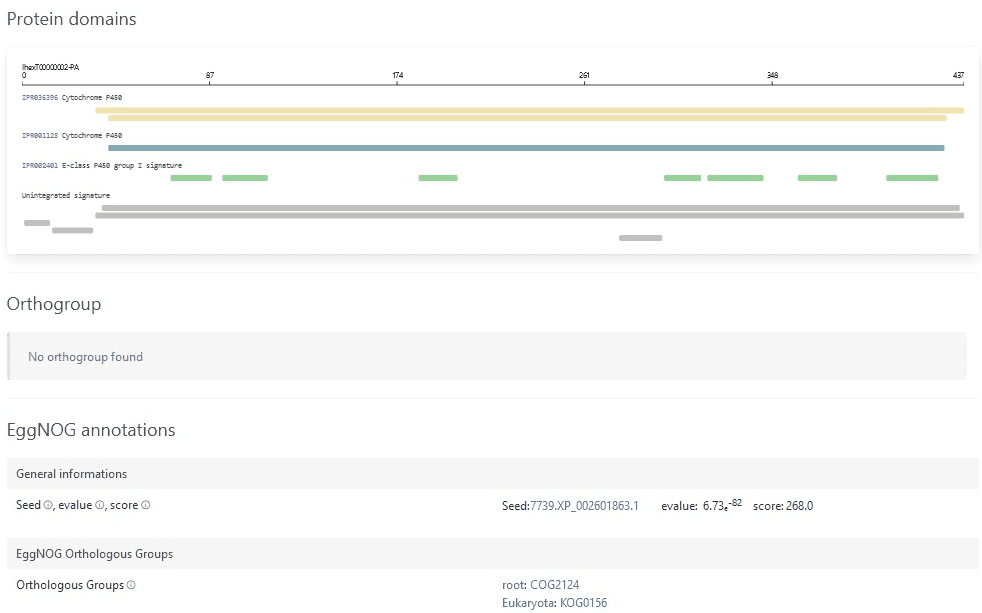Click the green signature segment near position 174
Image resolution: width=982 pixels, height=613 pixels.
coord(438,178)
